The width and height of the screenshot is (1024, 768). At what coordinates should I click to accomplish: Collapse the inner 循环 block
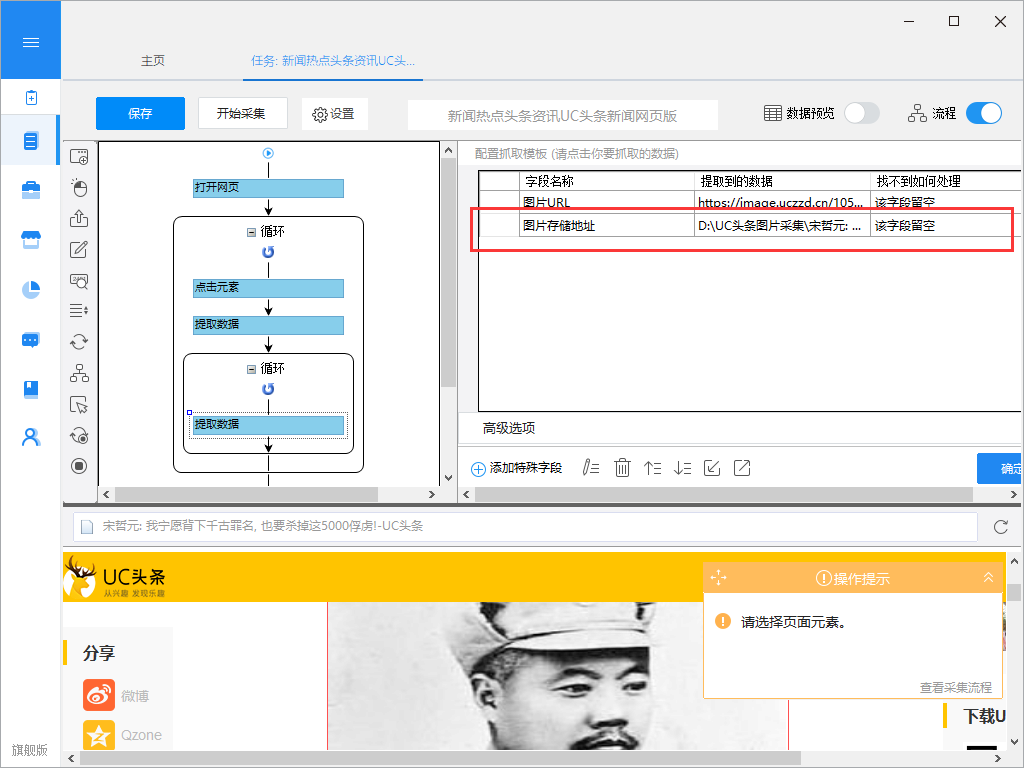(252, 369)
